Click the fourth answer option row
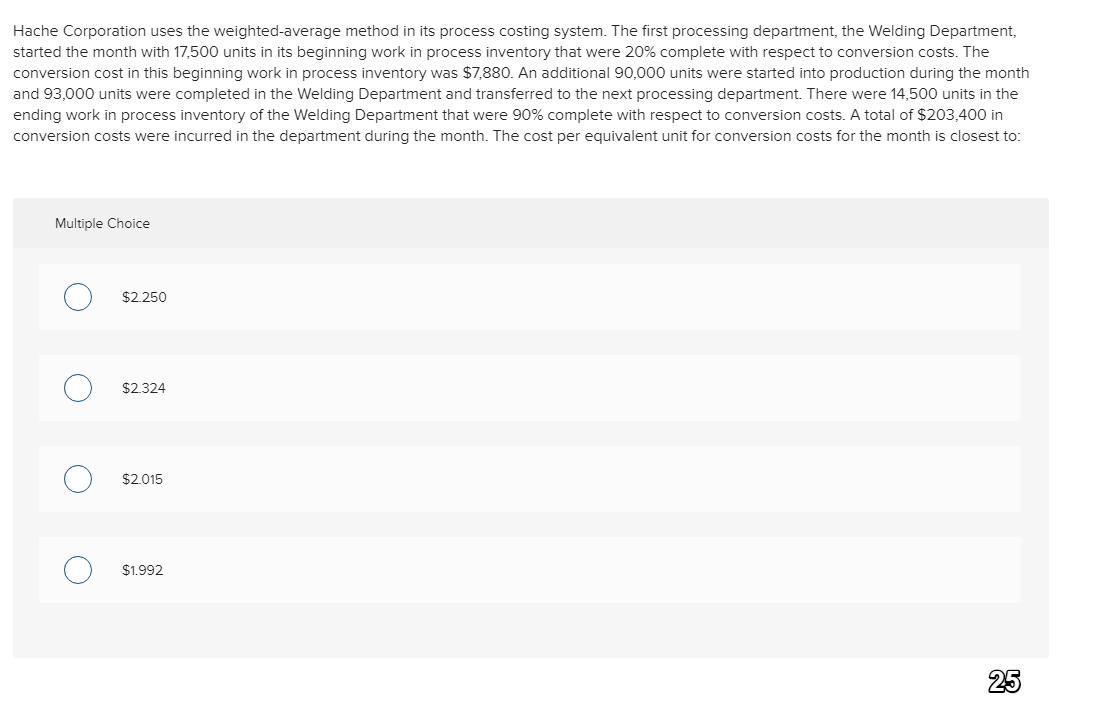The width and height of the screenshot is (1101, 708). tap(529, 570)
